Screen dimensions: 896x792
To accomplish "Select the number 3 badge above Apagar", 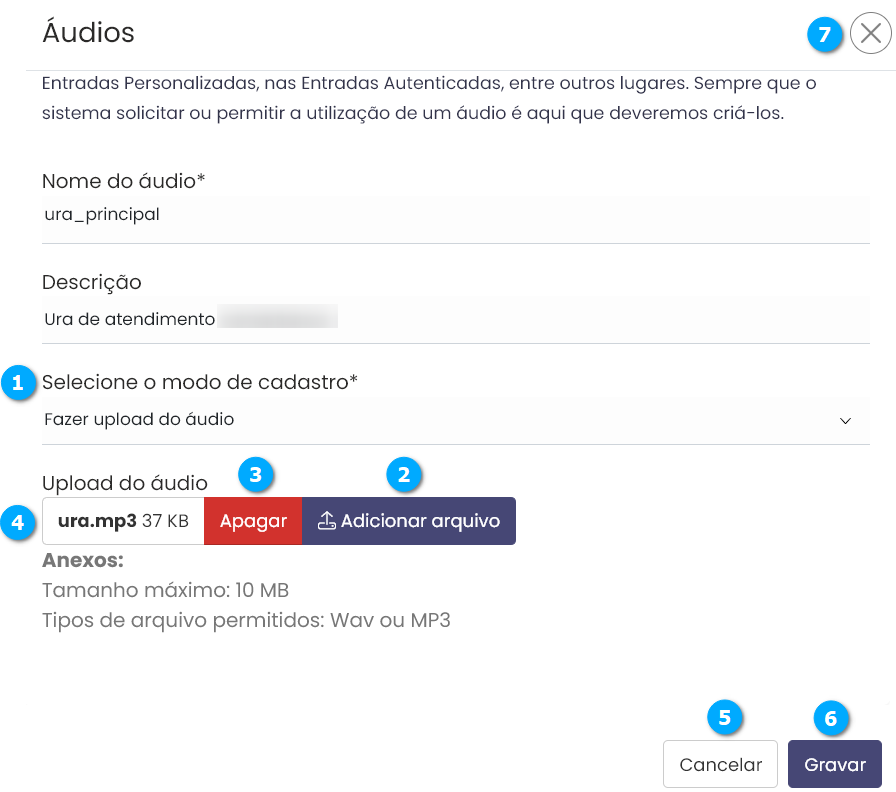I will 256,475.
